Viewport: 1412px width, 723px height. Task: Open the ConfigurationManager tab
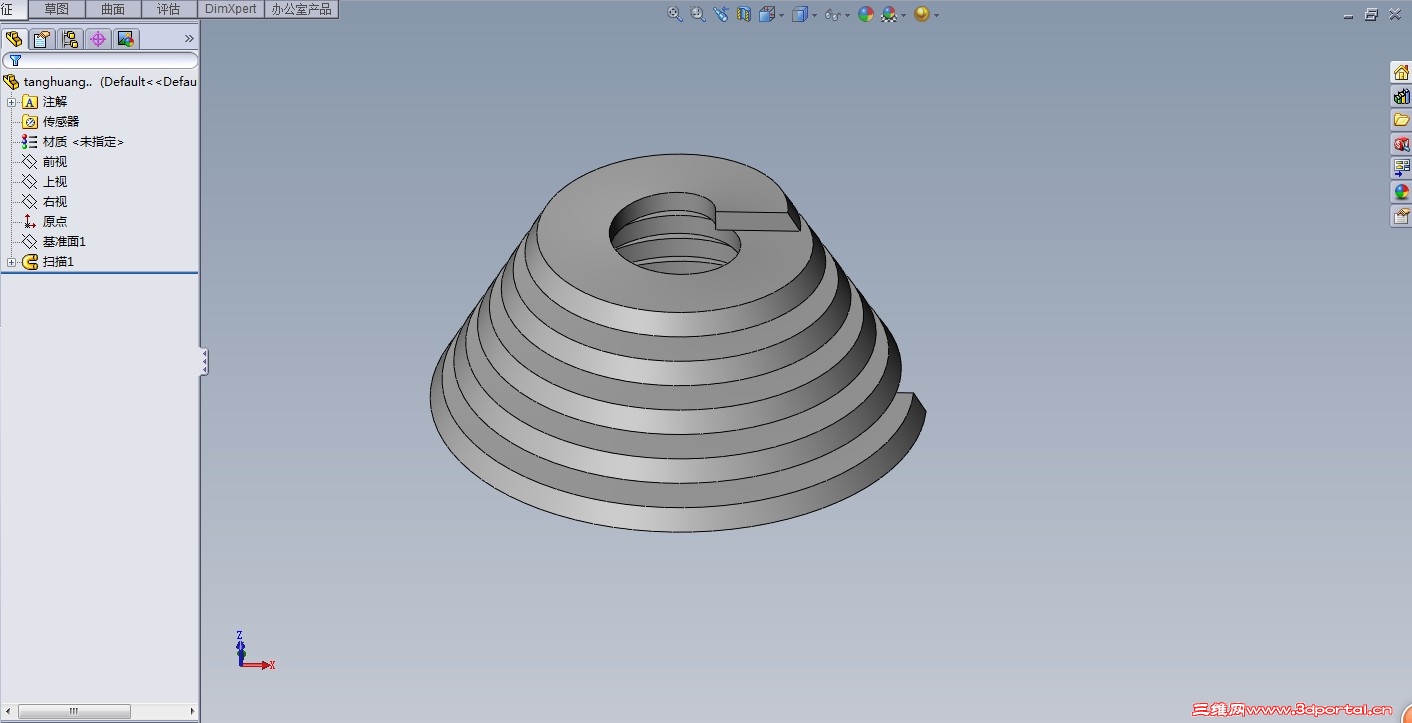69,39
